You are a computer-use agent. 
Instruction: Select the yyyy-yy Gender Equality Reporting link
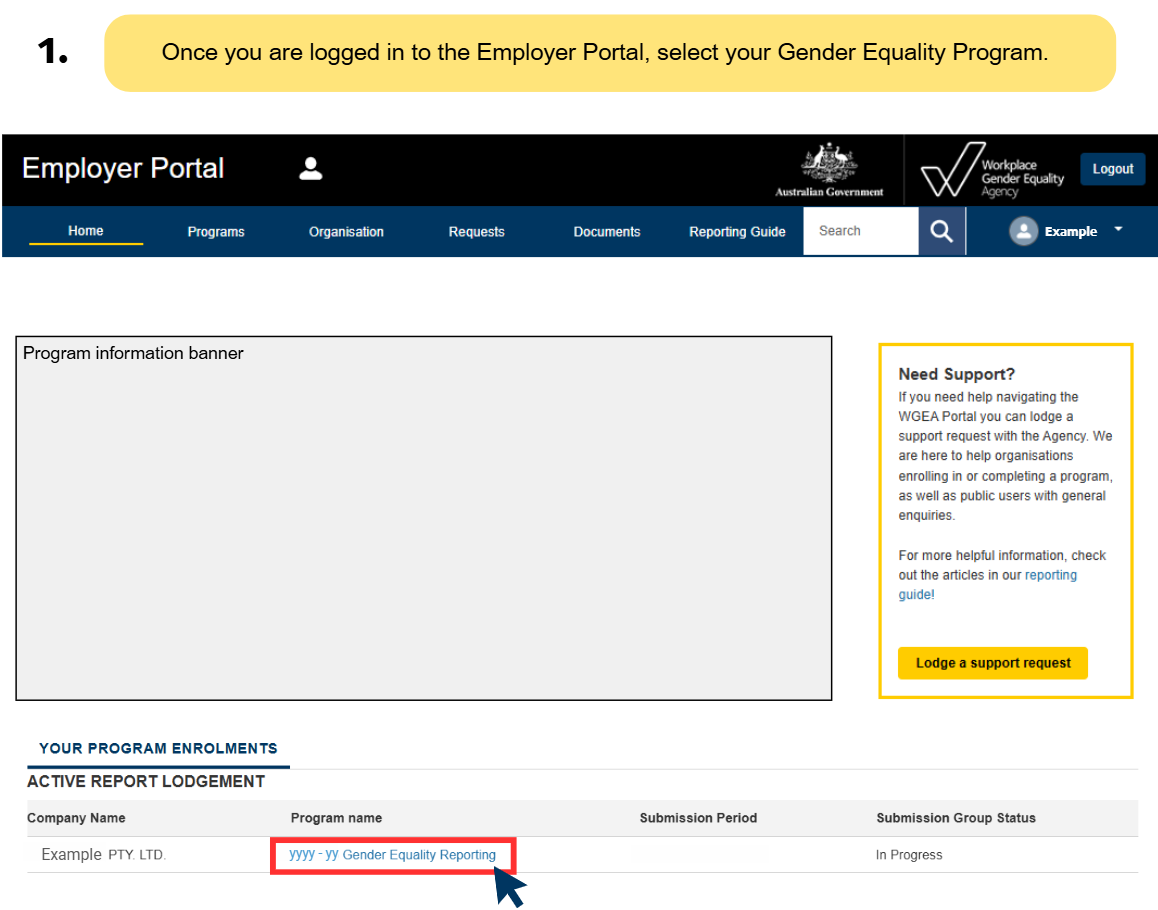392,855
